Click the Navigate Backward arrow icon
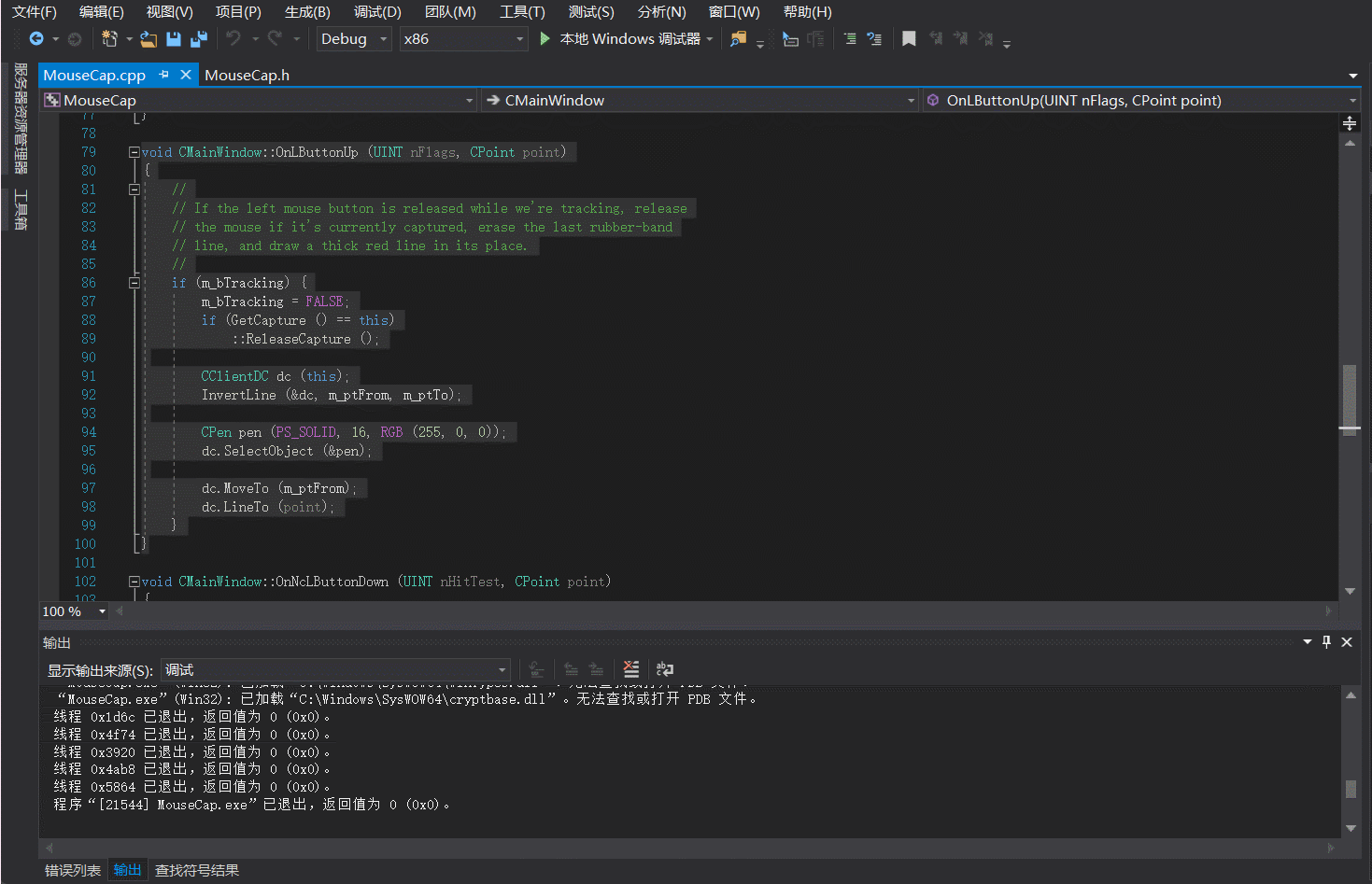 coord(36,39)
